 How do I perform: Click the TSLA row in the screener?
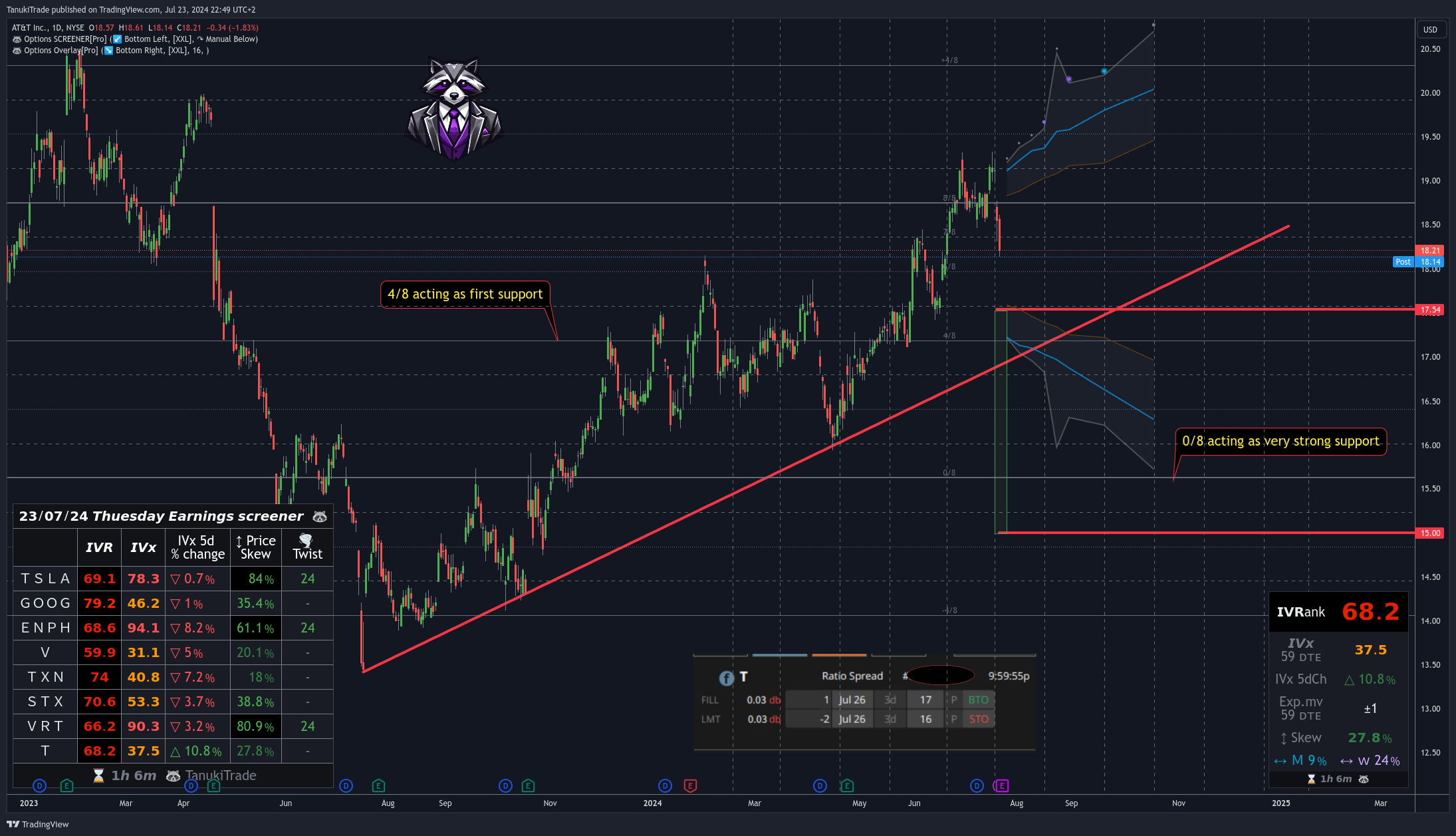173,579
